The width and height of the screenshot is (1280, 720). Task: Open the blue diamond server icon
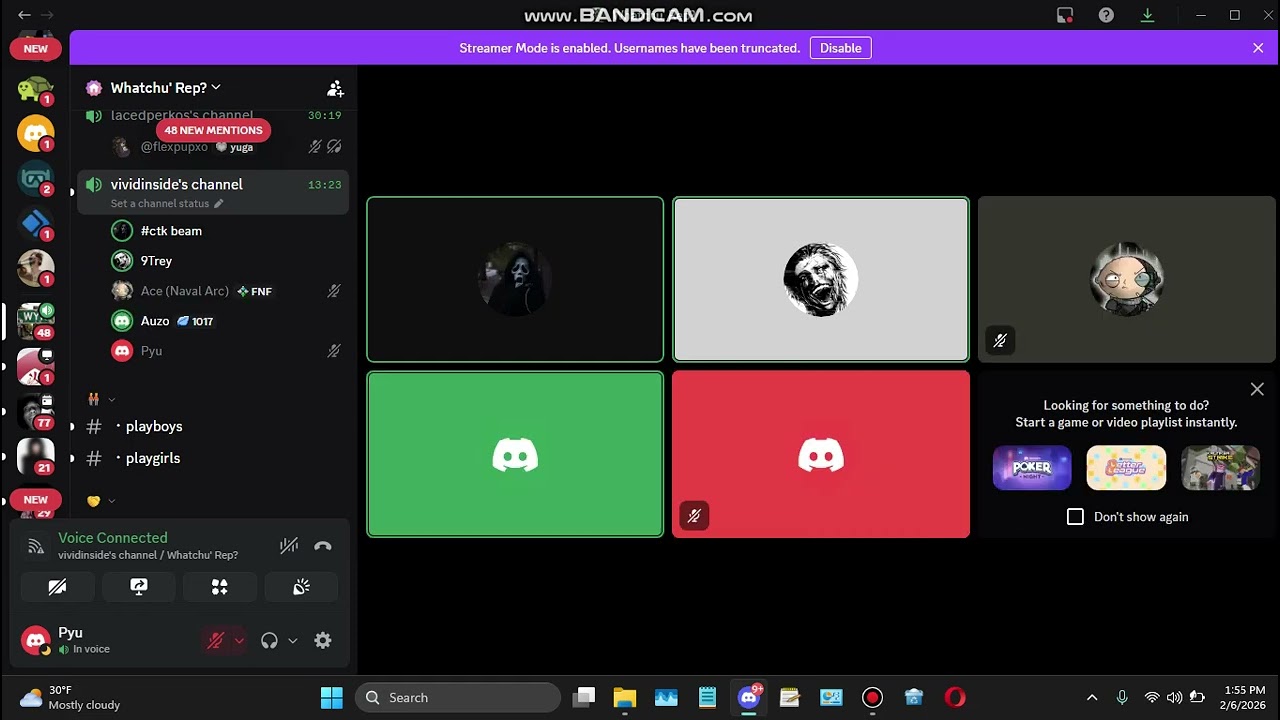point(36,223)
